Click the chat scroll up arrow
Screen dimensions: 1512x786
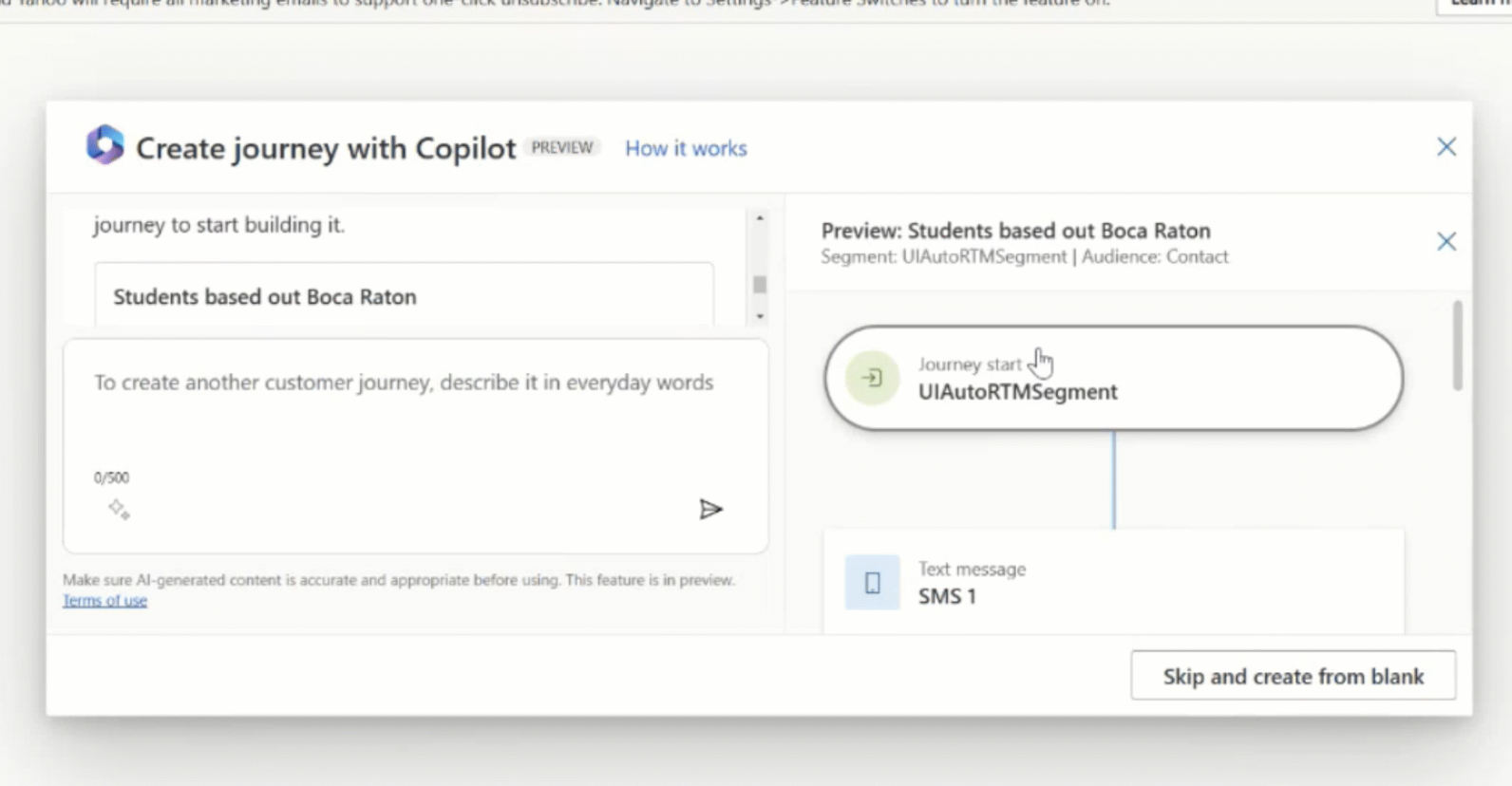click(759, 218)
